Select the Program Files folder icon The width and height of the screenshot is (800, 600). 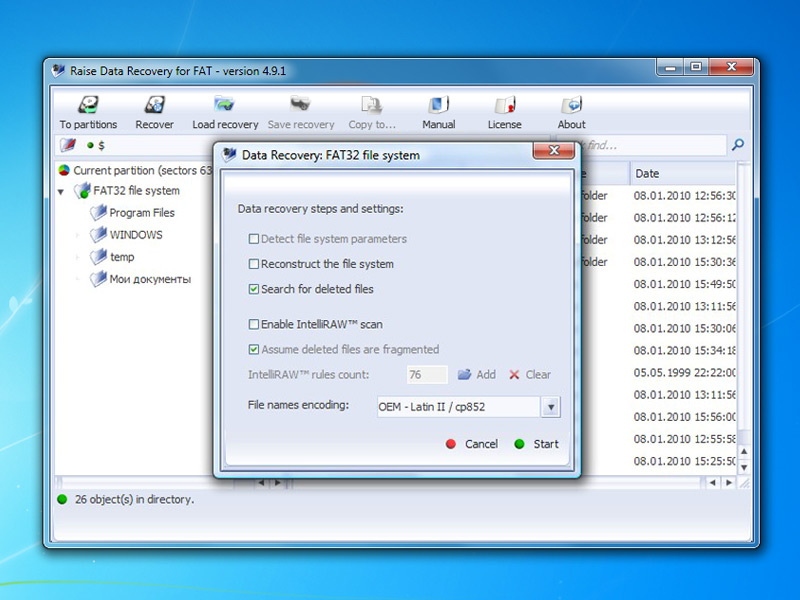(98, 212)
